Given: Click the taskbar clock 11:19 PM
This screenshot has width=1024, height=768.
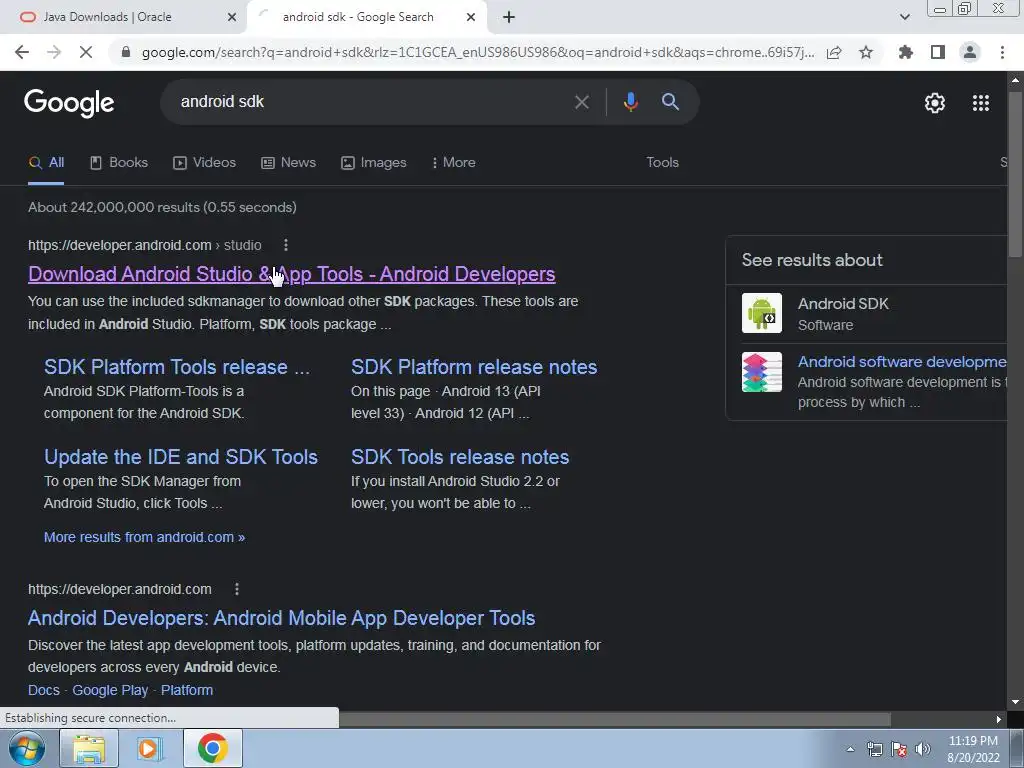Looking at the screenshot, I should [x=973, y=741].
